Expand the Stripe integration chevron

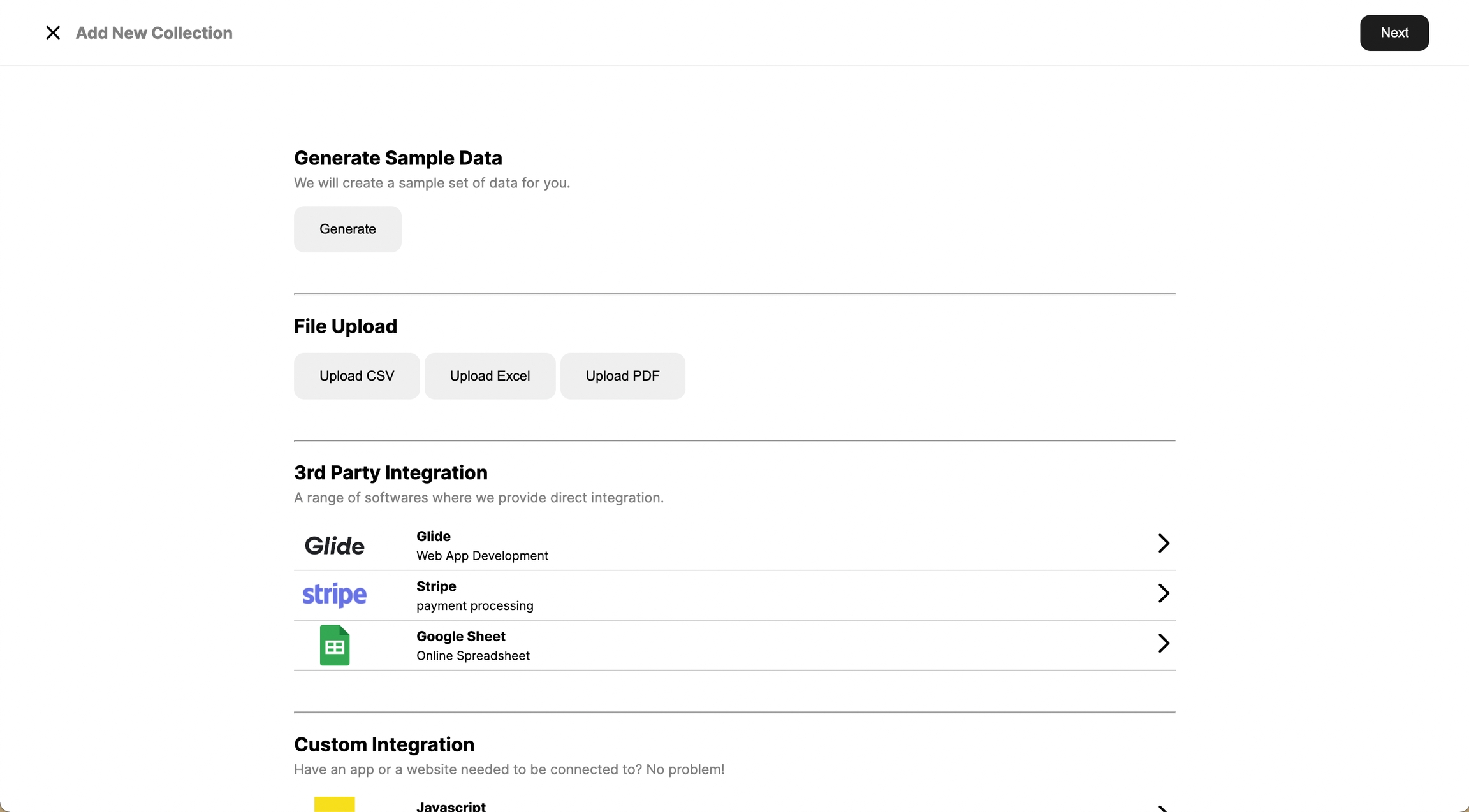(x=1164, y=593)
